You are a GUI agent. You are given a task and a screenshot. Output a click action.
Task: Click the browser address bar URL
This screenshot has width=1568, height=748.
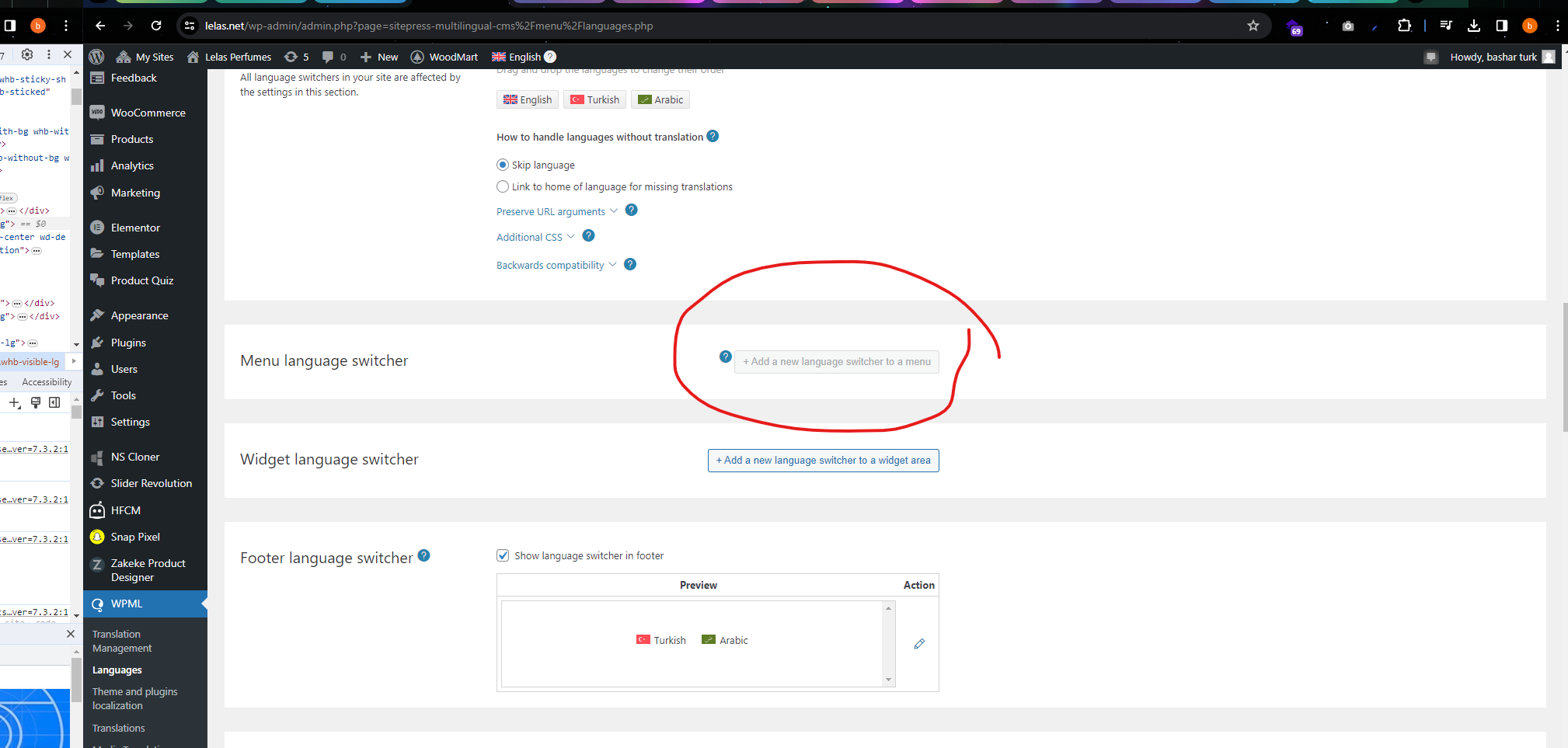[429, 26]
